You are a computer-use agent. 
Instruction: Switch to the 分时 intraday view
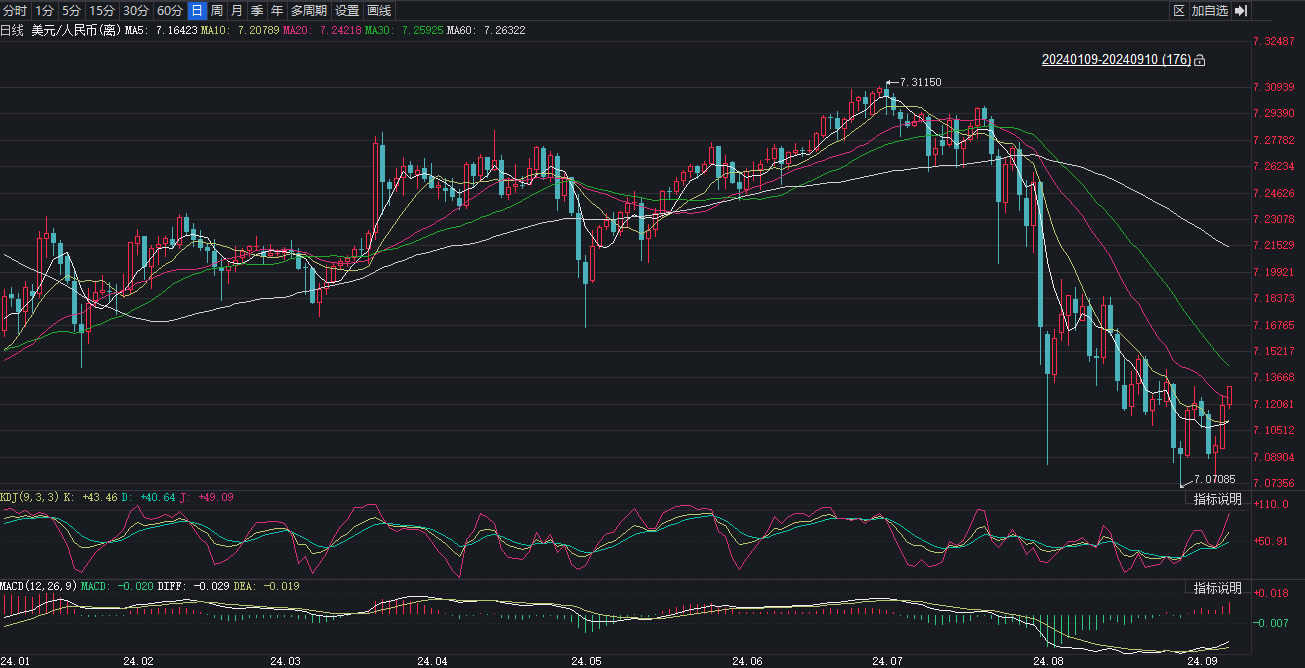(x=15, y=11)
